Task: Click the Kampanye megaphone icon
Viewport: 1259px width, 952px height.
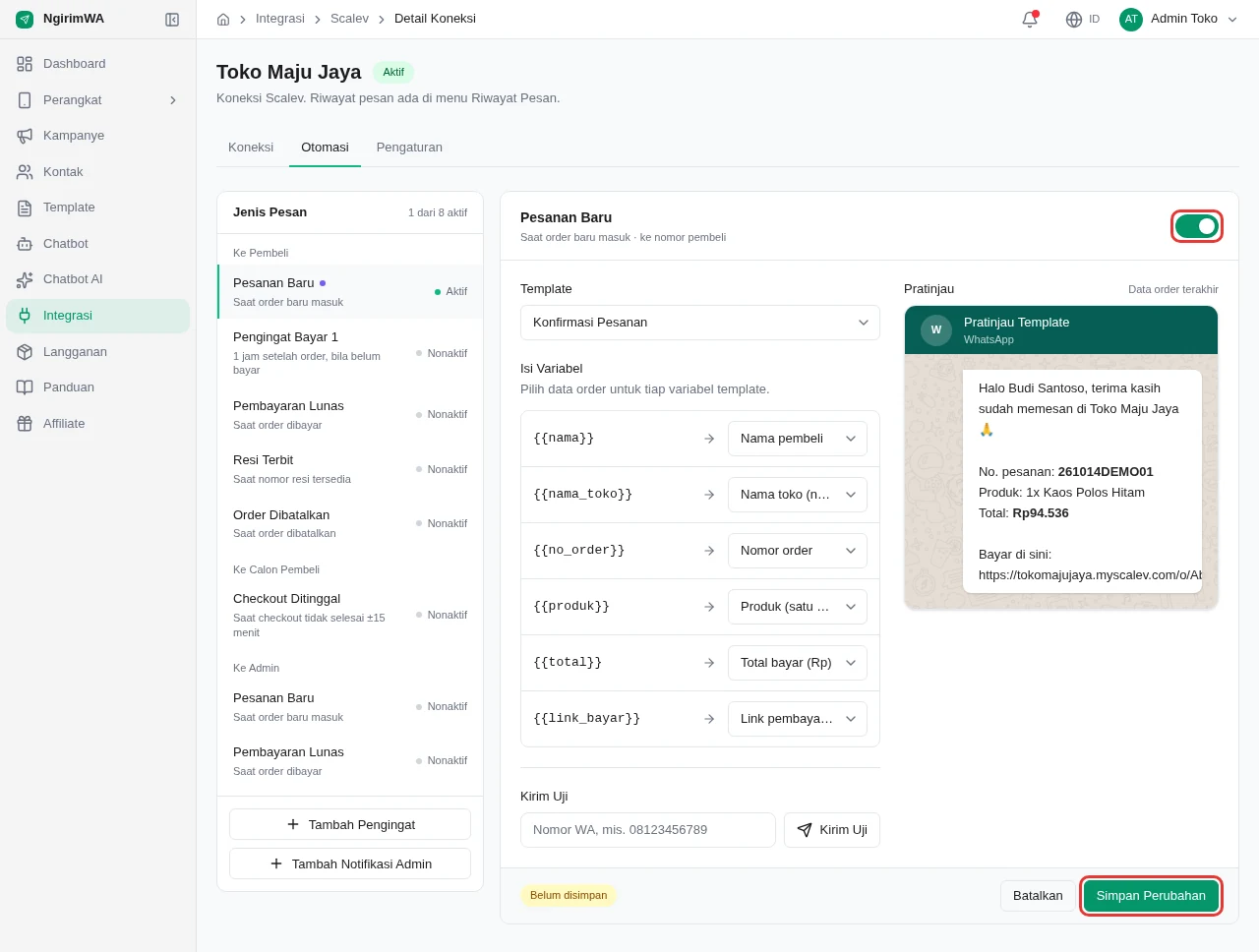Action: pyautogui.click(x=25, y=136)
